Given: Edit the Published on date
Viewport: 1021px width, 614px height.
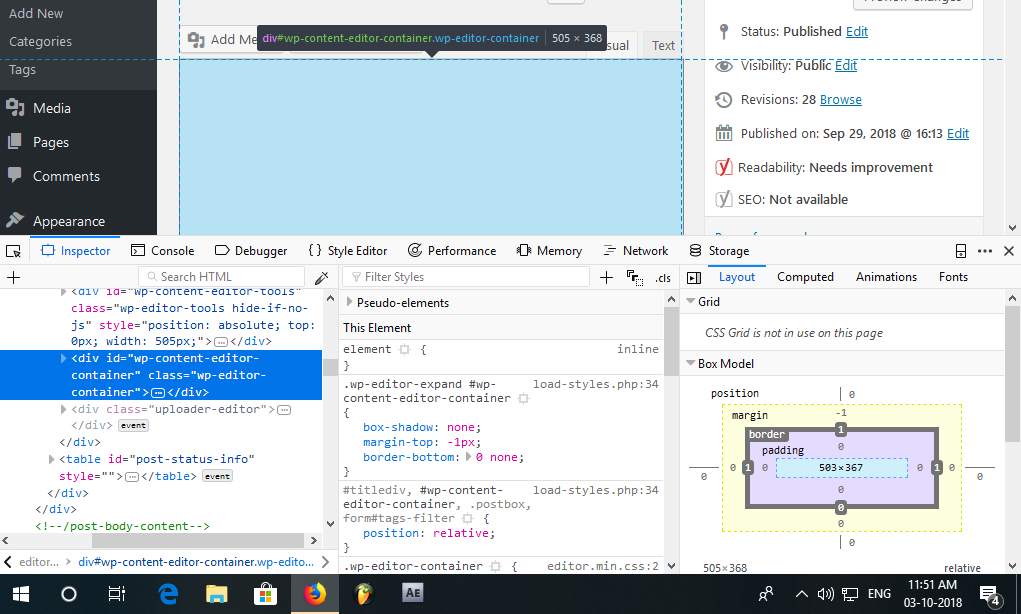Looking at the screenshot, I should click(957, 134).
